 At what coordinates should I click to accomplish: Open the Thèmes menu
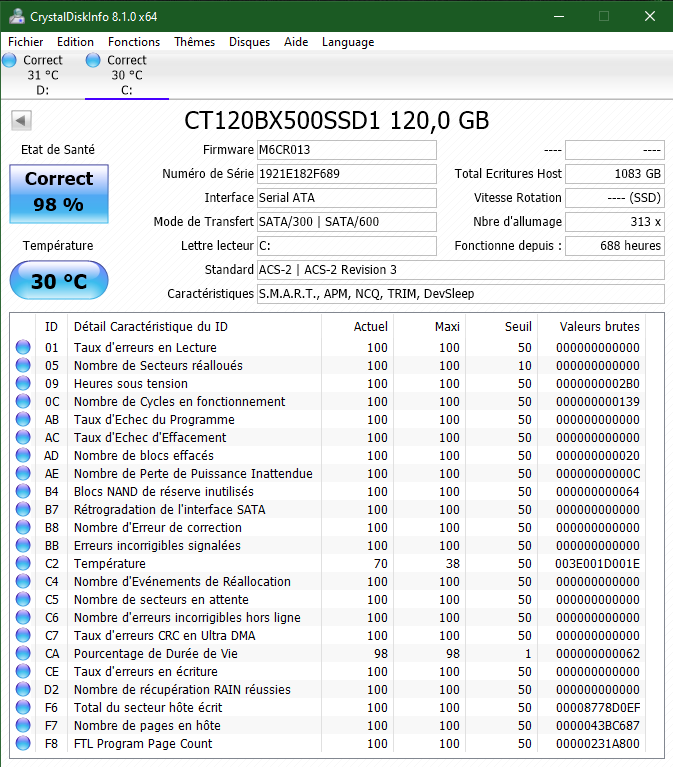194,42
